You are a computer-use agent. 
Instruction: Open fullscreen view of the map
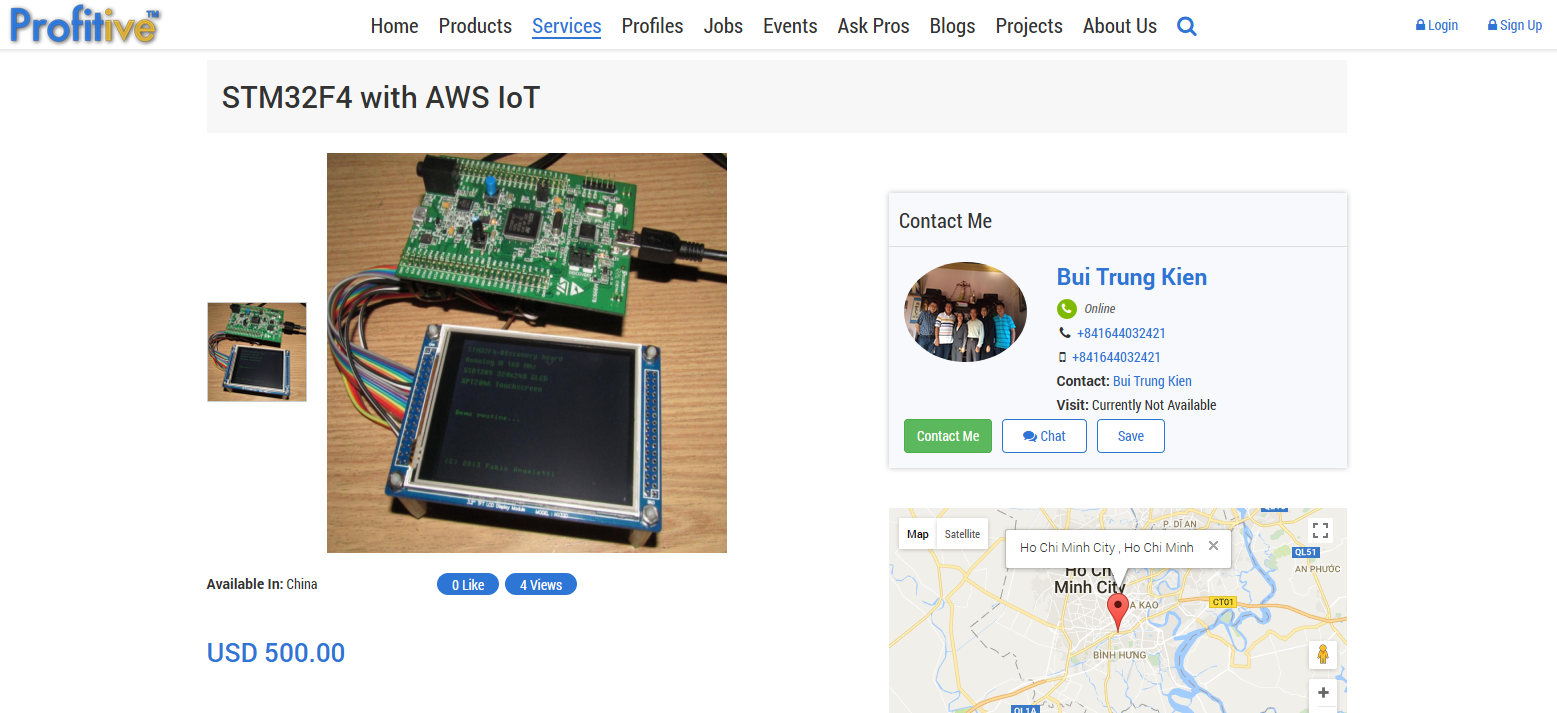(1319, 529)
